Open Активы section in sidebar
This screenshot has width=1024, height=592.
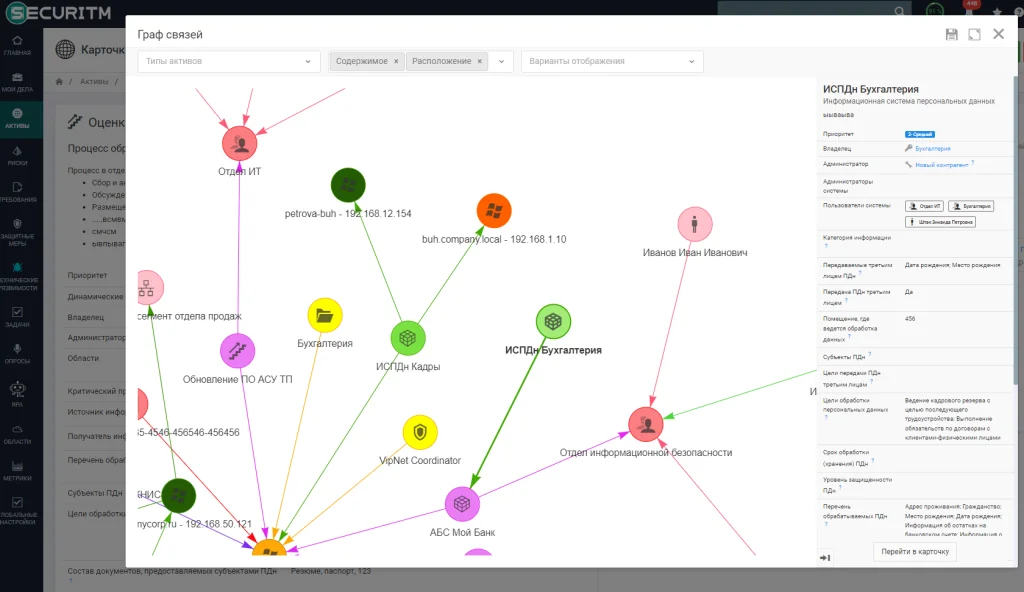pos(18,118)
